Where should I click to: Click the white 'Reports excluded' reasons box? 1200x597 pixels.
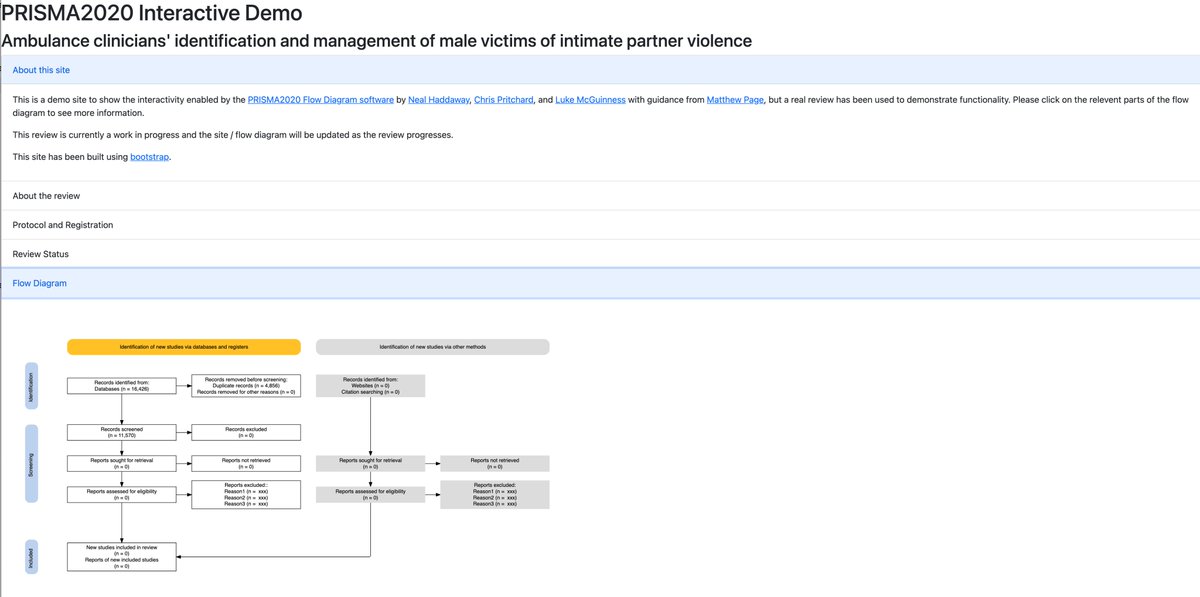tap(246, 495)
